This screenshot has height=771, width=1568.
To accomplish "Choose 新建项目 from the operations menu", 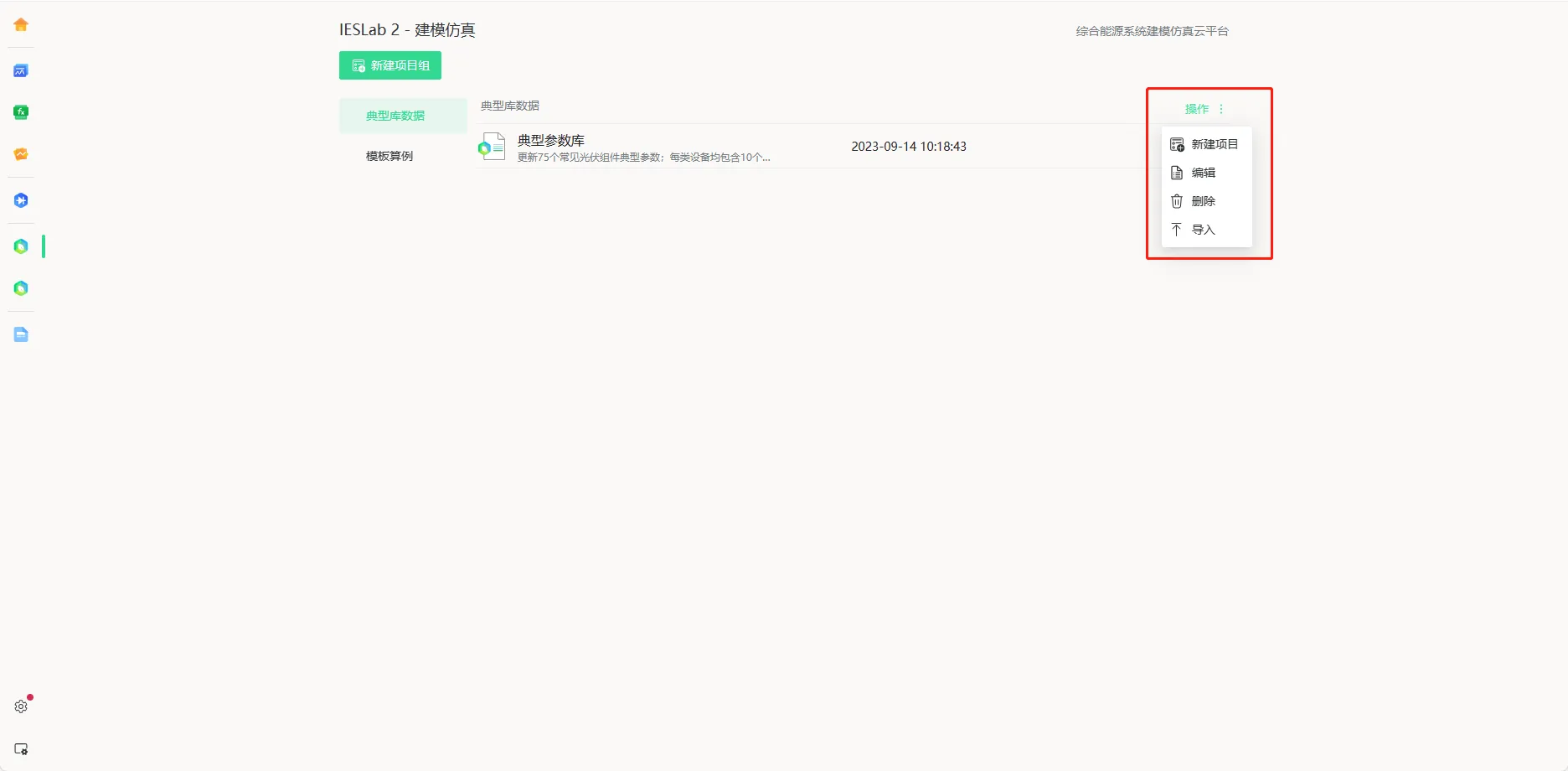I will [x=1206, y=144].
